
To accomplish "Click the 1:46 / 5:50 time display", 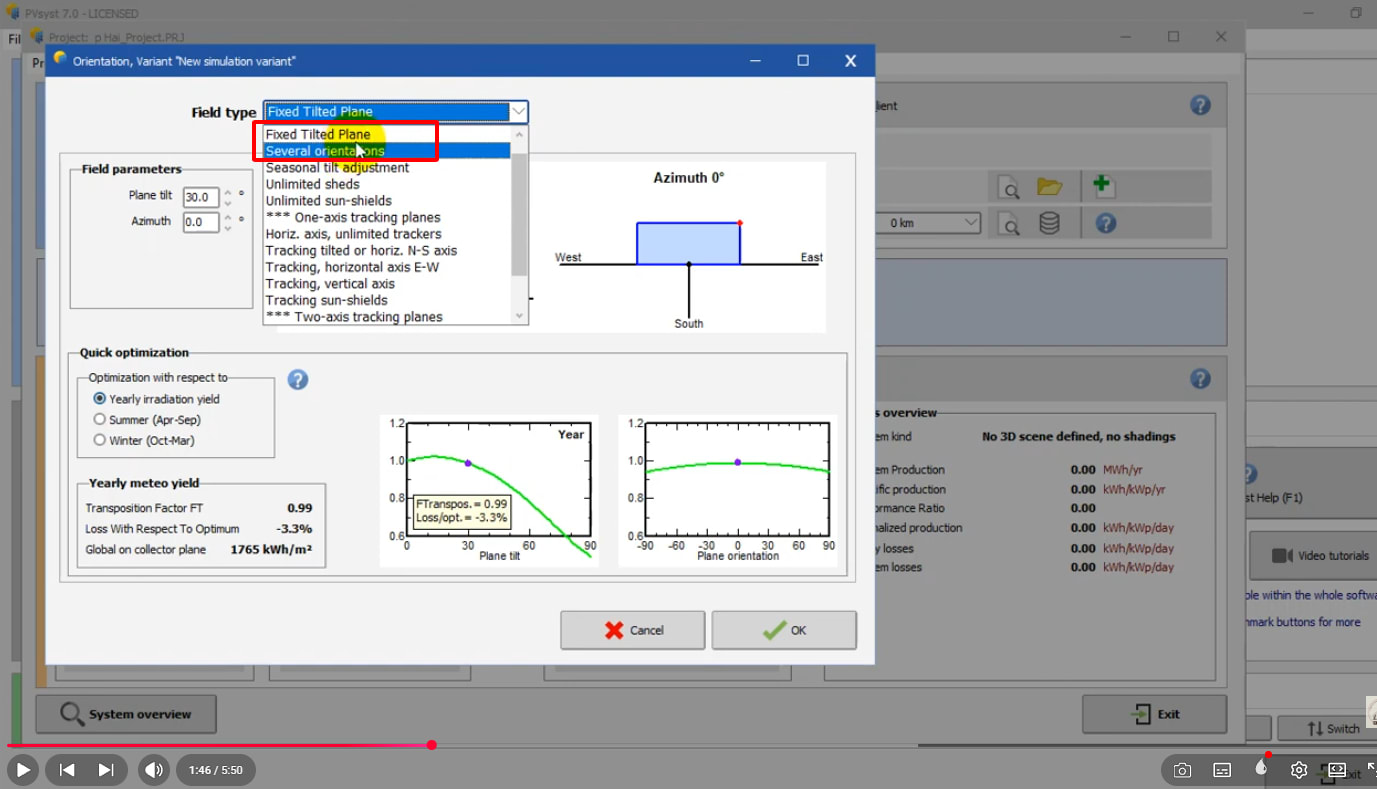I will click(x=216, y=770).
